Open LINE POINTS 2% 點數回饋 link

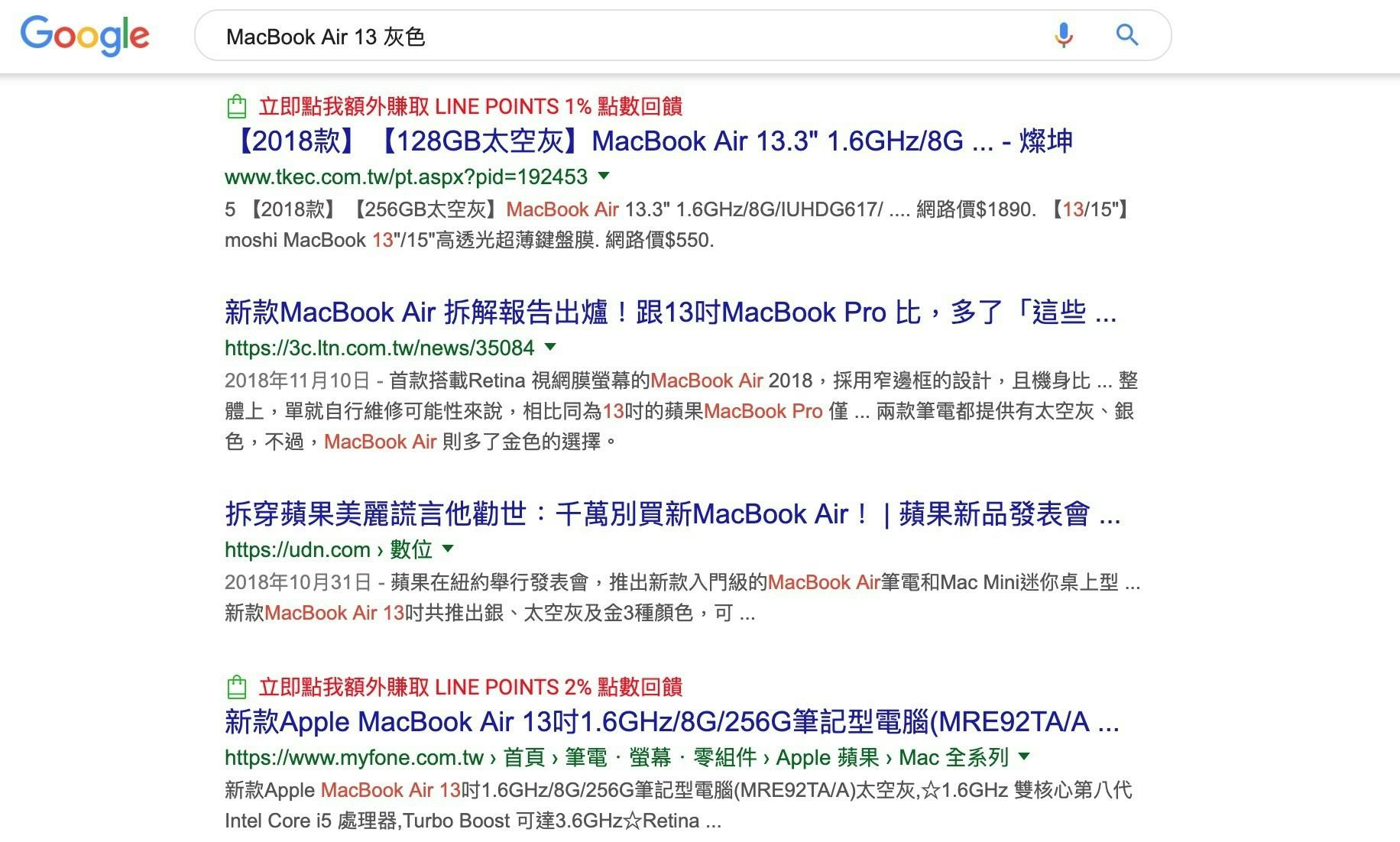click(470, 687)
